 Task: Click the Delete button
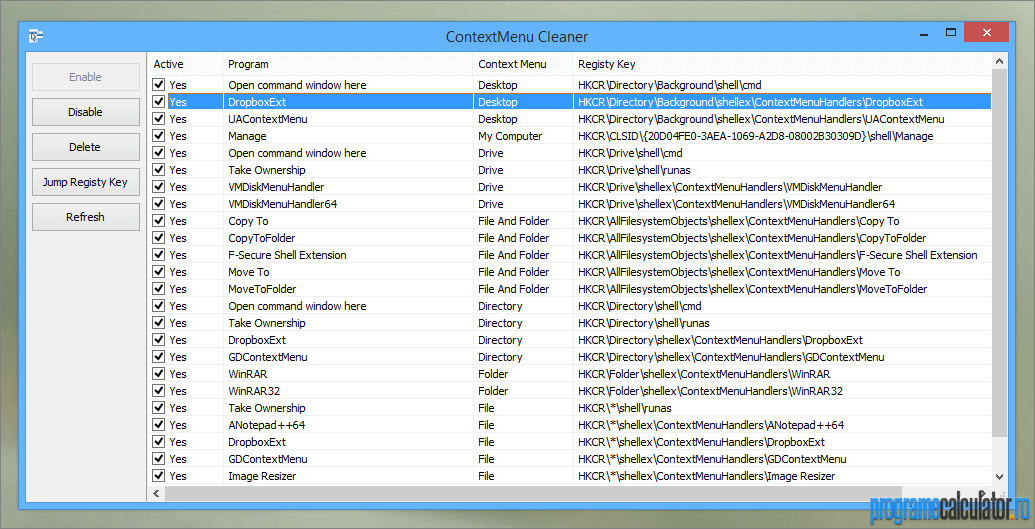point(86,147)
